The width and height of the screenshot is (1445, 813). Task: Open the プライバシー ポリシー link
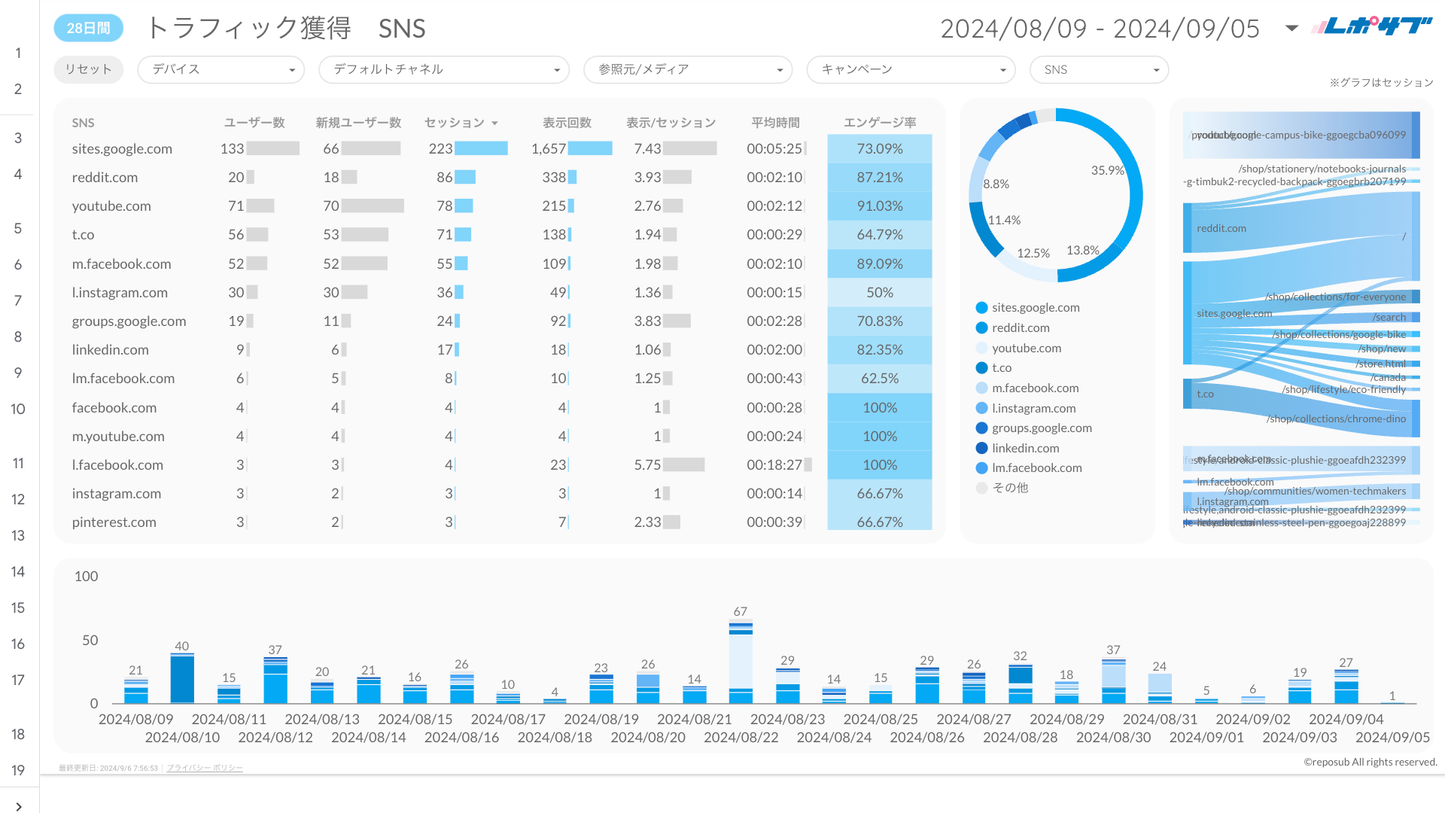[x=204, y=768]
